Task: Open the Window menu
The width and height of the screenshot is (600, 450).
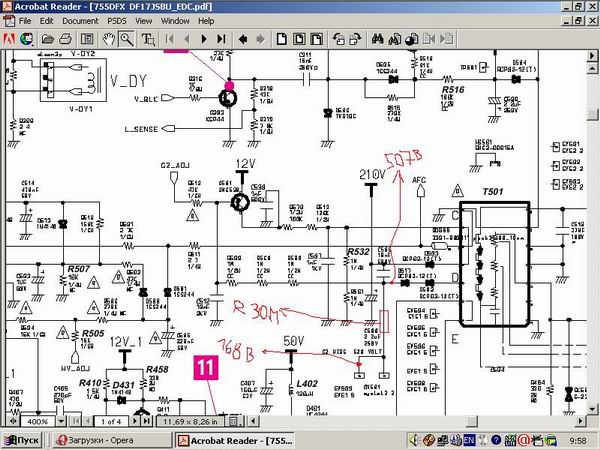Action: pos(175,21)
